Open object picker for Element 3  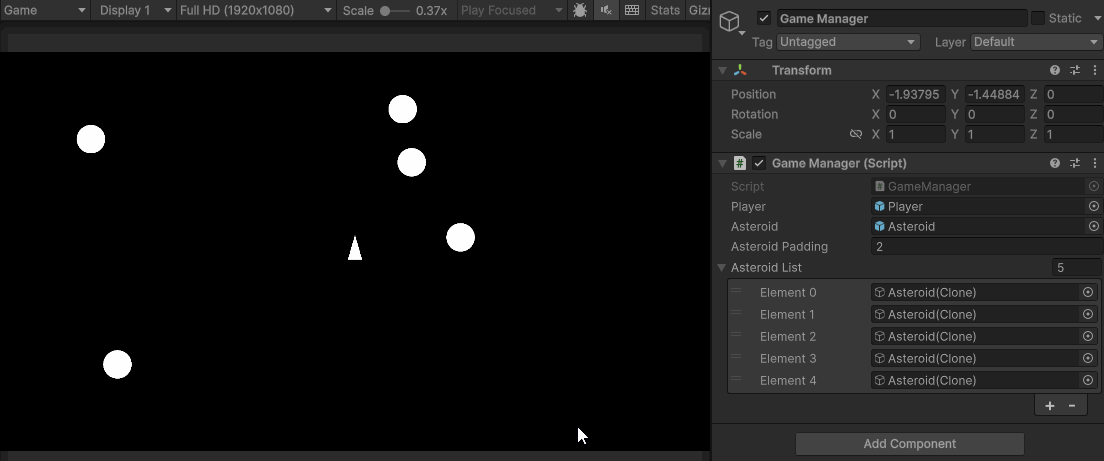click(x=1088, y=358)
